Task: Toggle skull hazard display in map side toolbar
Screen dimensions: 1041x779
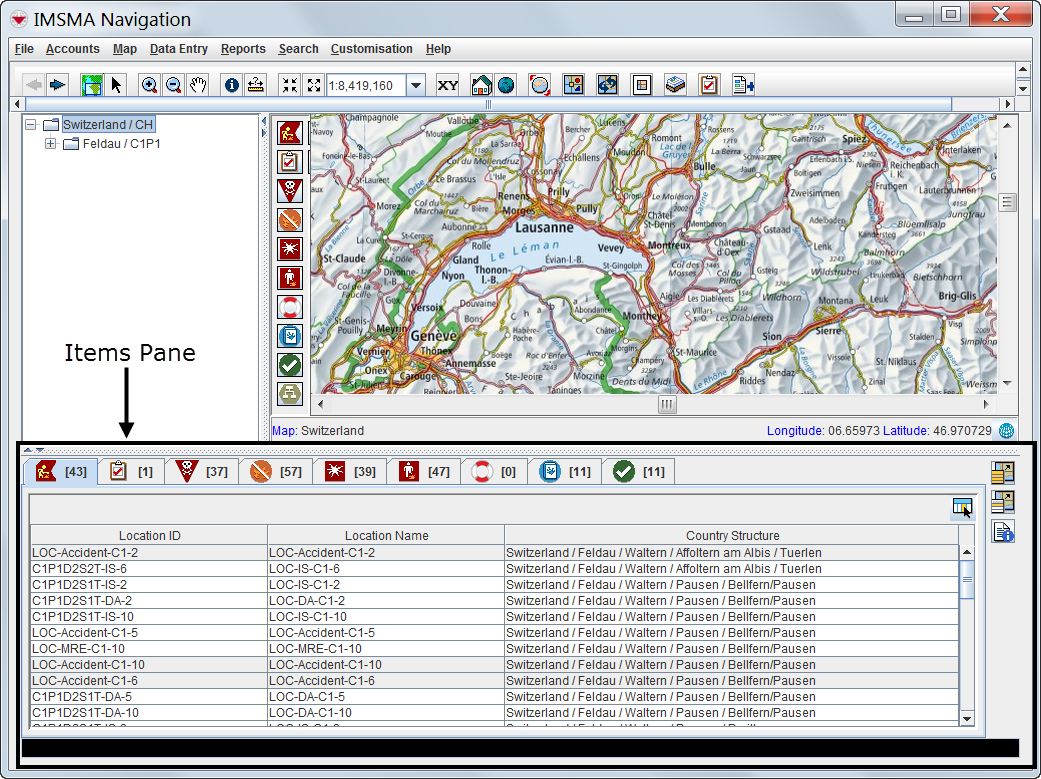Action: (289, 190)
